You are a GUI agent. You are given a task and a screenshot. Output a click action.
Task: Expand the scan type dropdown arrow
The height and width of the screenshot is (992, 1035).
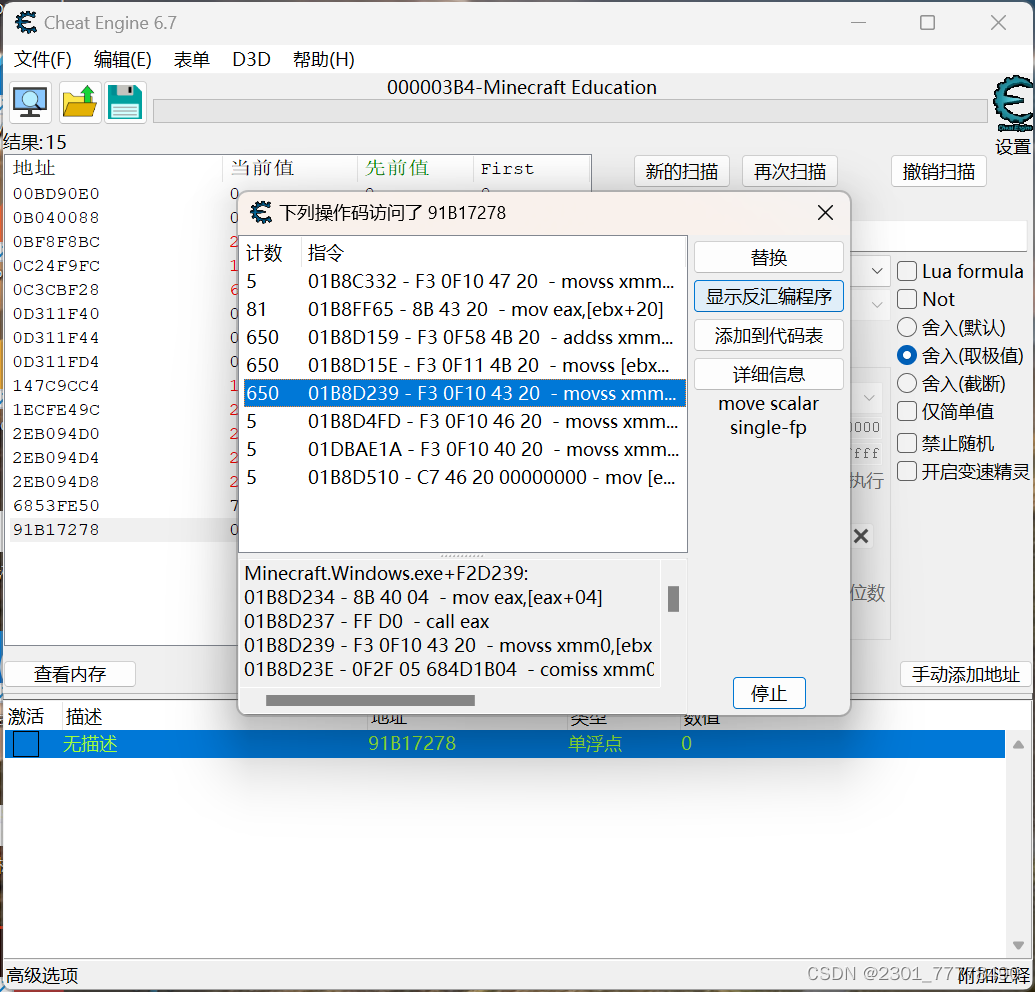(x=877, y=271)
